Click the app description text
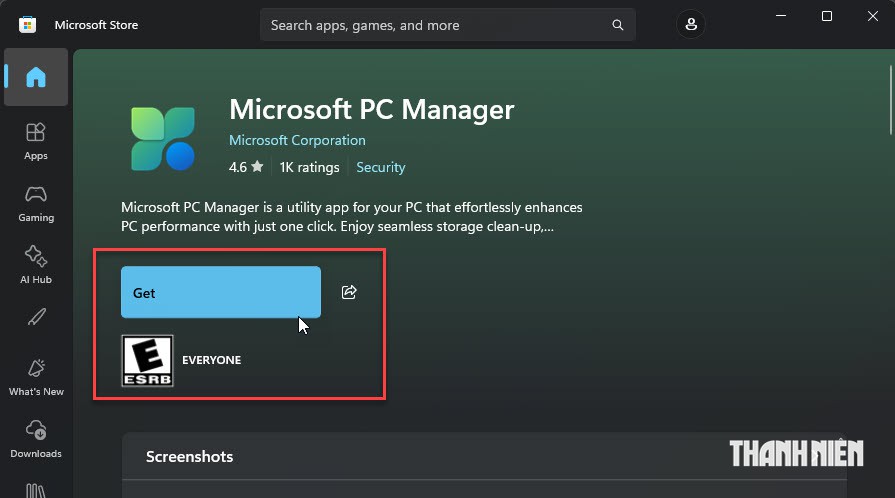895x498 pixels. [352, 217]
